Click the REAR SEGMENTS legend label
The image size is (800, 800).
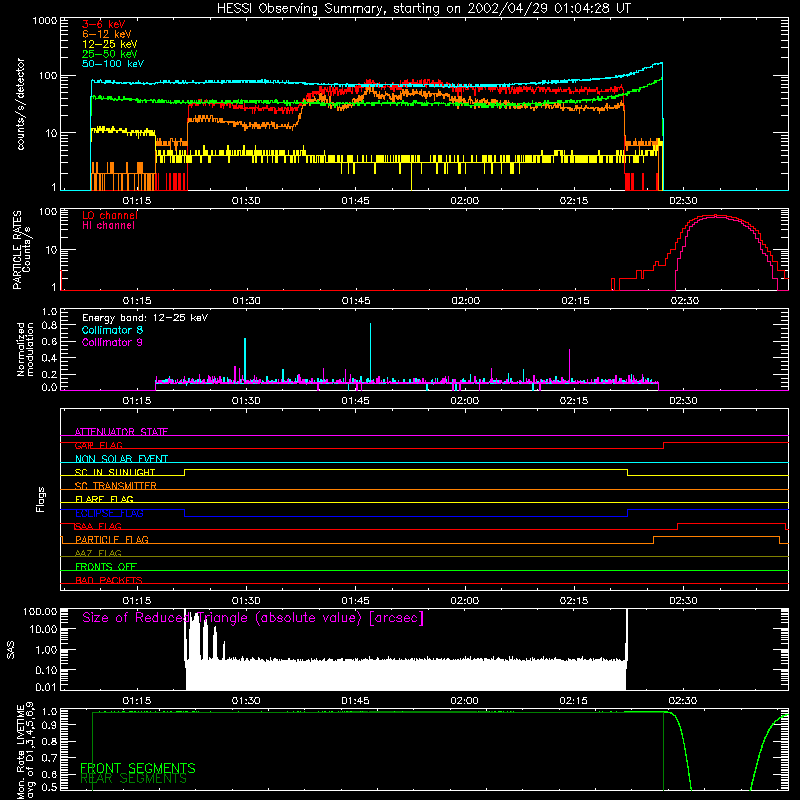coord(133,779)
